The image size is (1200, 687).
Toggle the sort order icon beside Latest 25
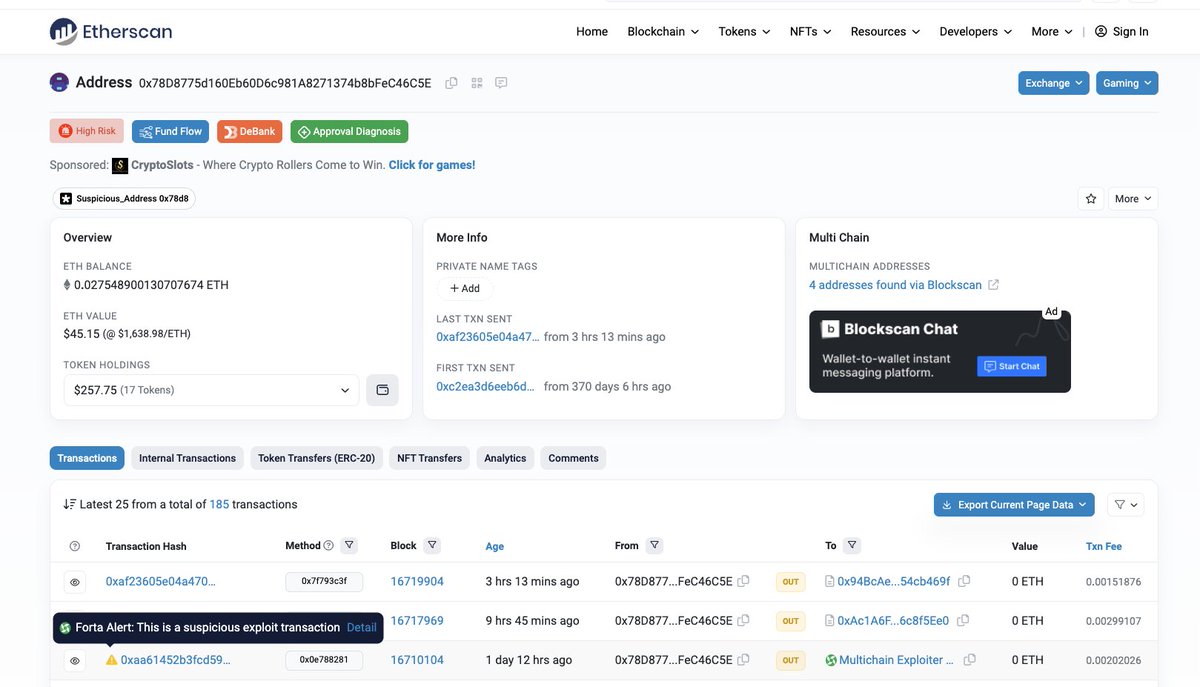pos(69,504)
